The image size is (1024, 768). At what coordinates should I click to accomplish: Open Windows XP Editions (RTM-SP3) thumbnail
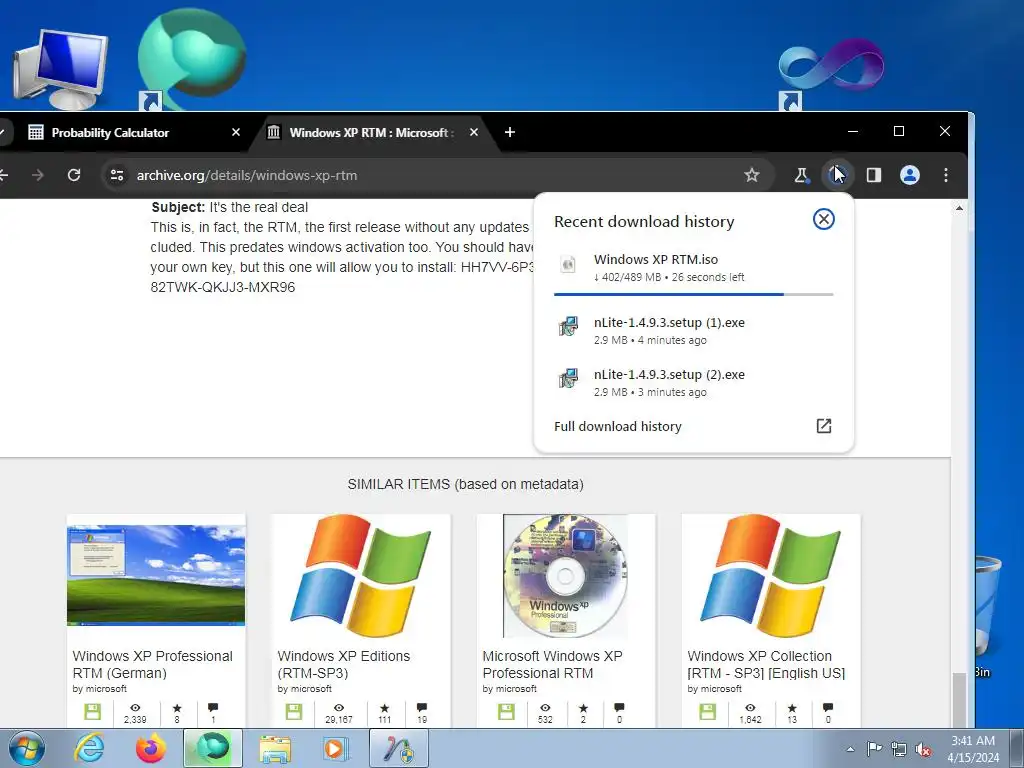click(360, 575)
